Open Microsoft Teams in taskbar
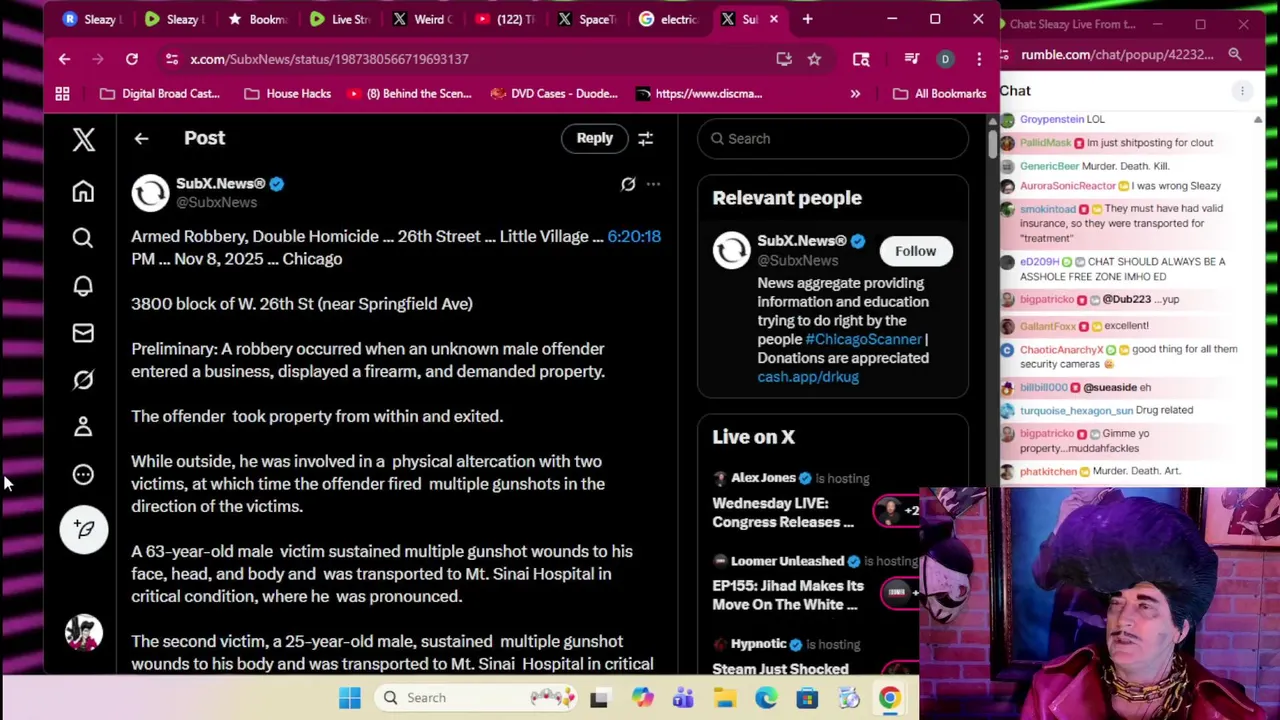 [x=683, y=698]
